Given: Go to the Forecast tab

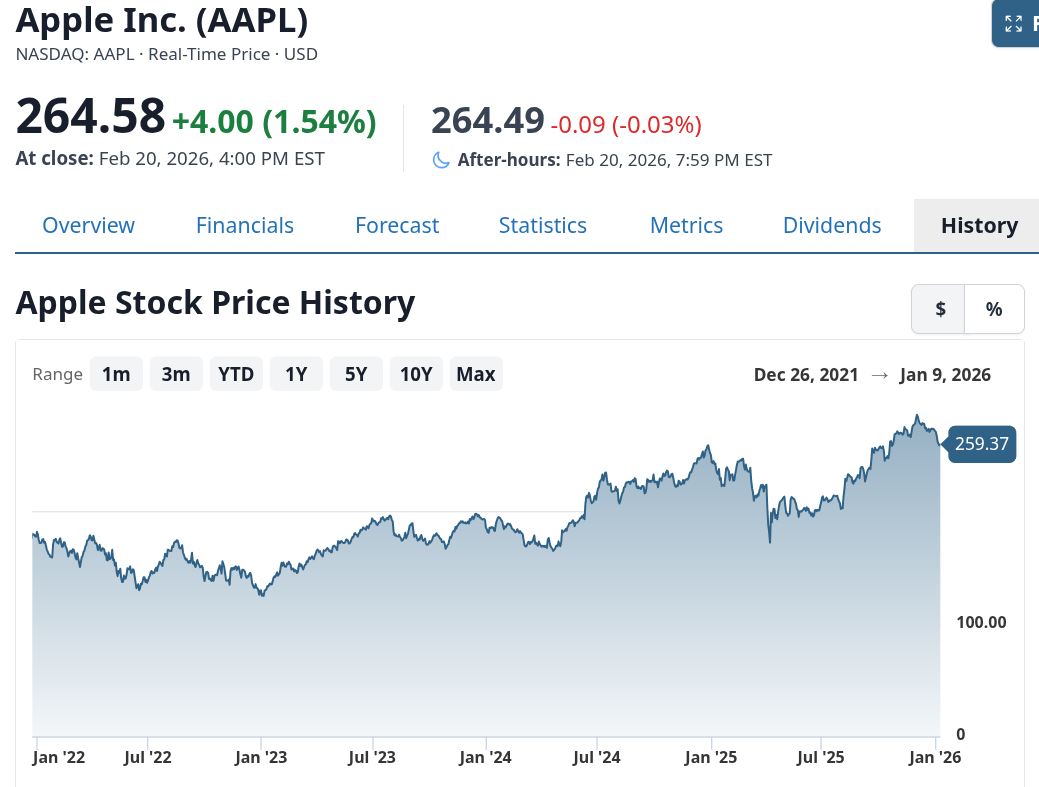Looking at the screenshot, I should pos(397,225).
